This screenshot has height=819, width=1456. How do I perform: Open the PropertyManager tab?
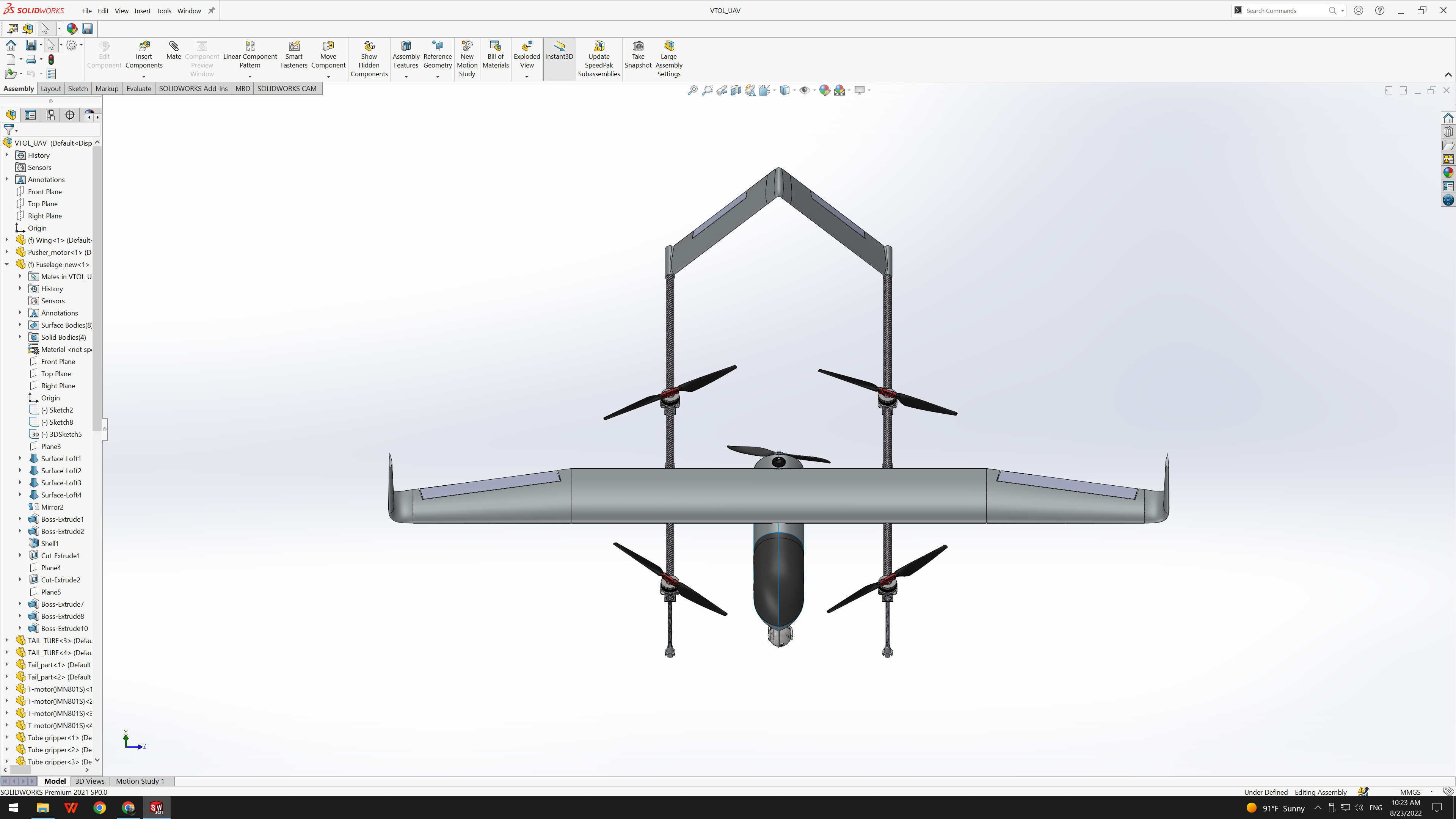point(30,115)
